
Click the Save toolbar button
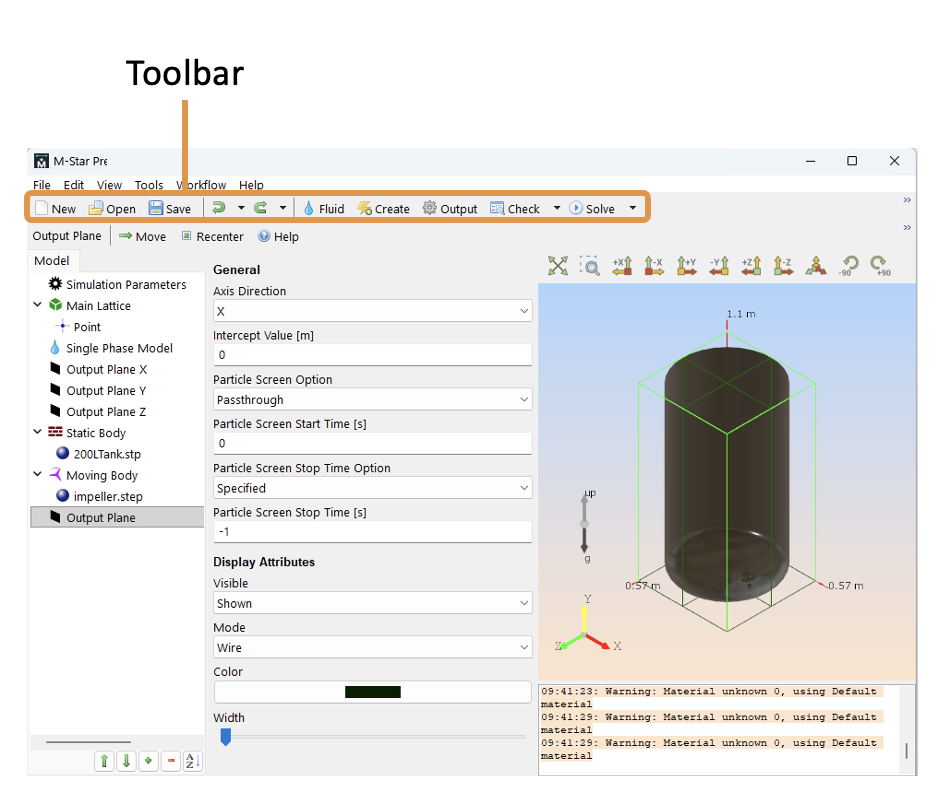[x=170, y=209]
